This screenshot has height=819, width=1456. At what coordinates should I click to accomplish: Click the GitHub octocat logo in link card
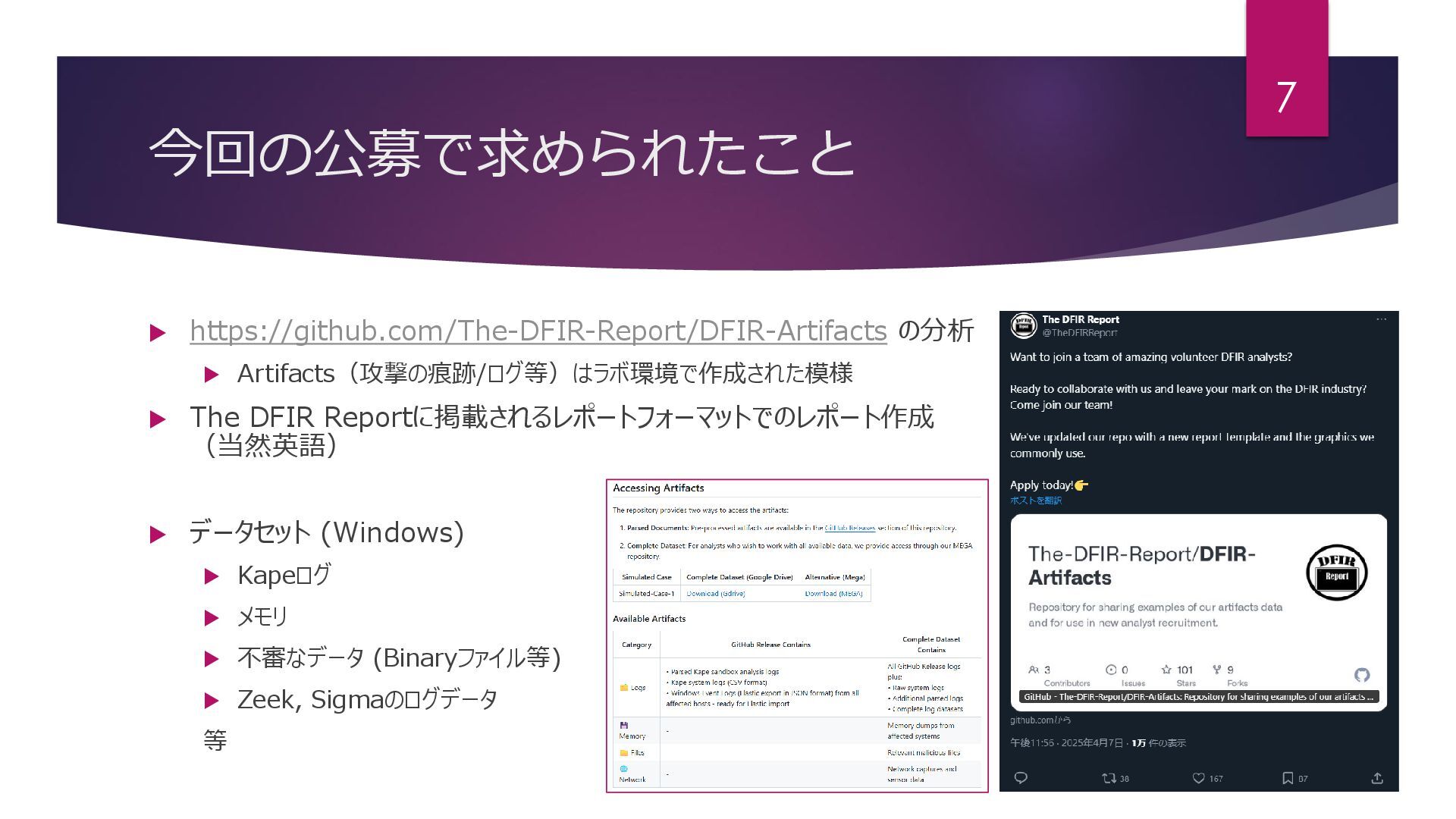pos(1362,675)
